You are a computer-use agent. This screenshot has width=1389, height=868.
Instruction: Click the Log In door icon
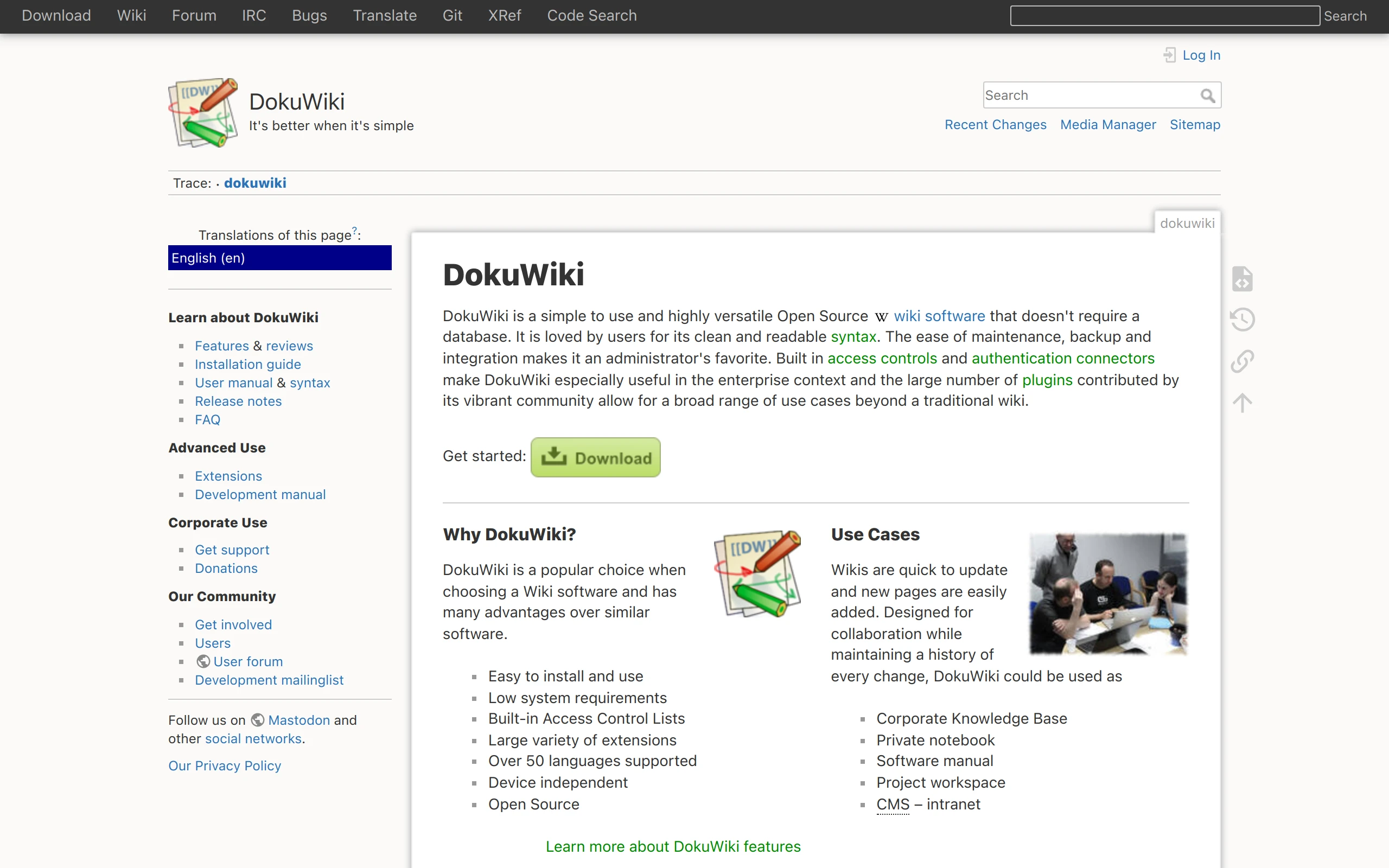[x=1171, y=55]
